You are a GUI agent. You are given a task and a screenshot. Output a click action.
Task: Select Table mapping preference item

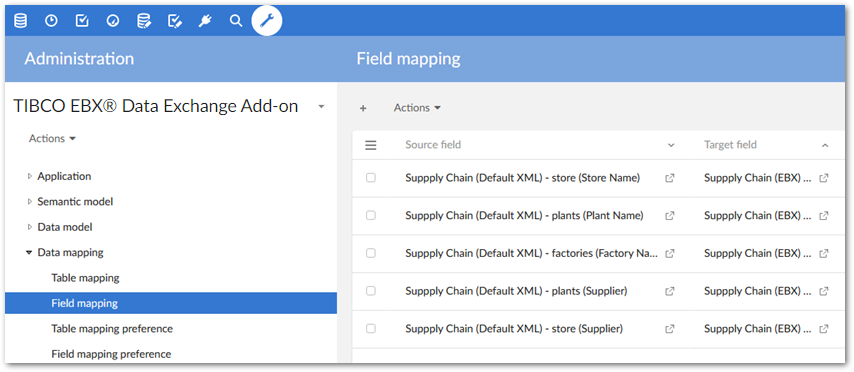point(112,329)
